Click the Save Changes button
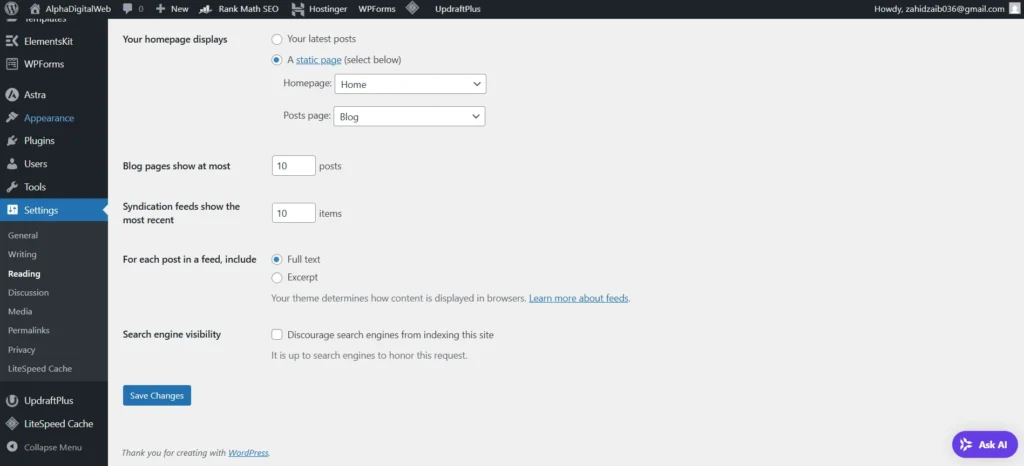The image size is (1024, 466). click(157, 396)
